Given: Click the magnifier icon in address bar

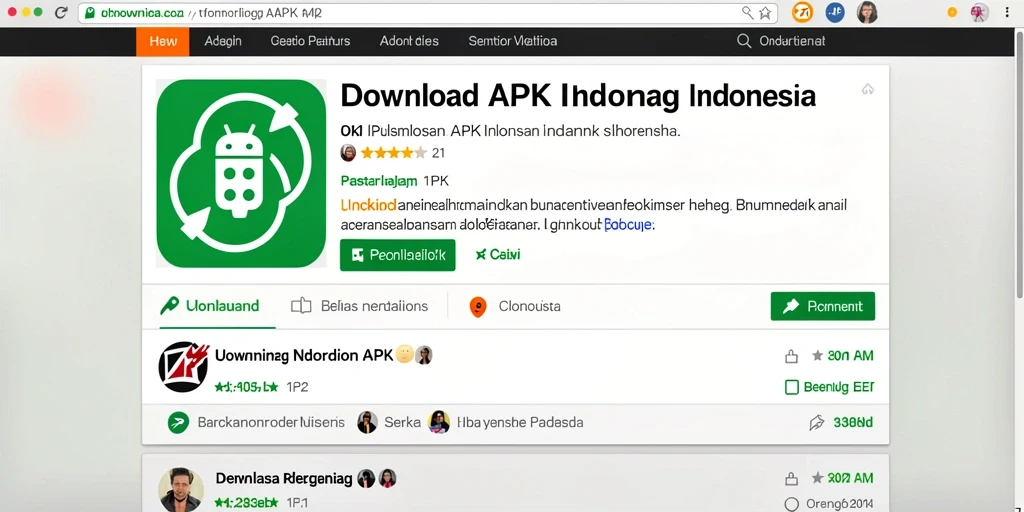Looking at the screenshot, I should (748, 12).
